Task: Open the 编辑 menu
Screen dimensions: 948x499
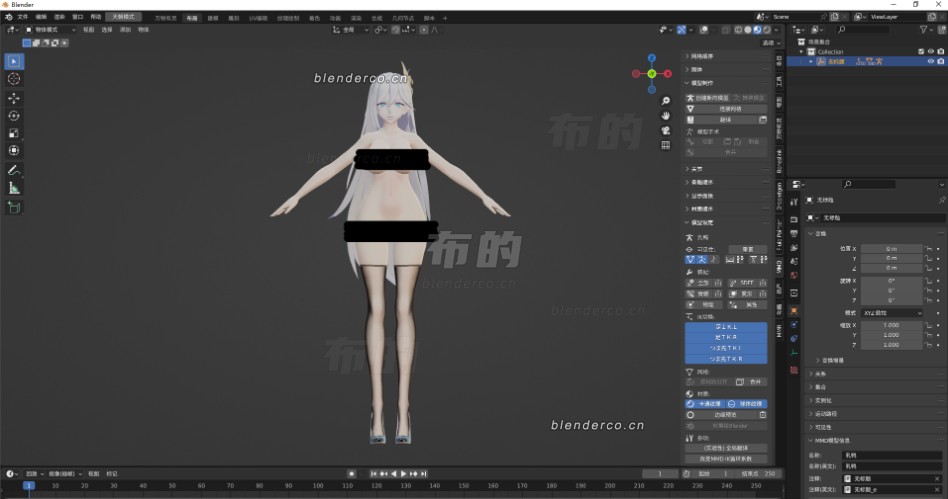Action: (41, 17)
